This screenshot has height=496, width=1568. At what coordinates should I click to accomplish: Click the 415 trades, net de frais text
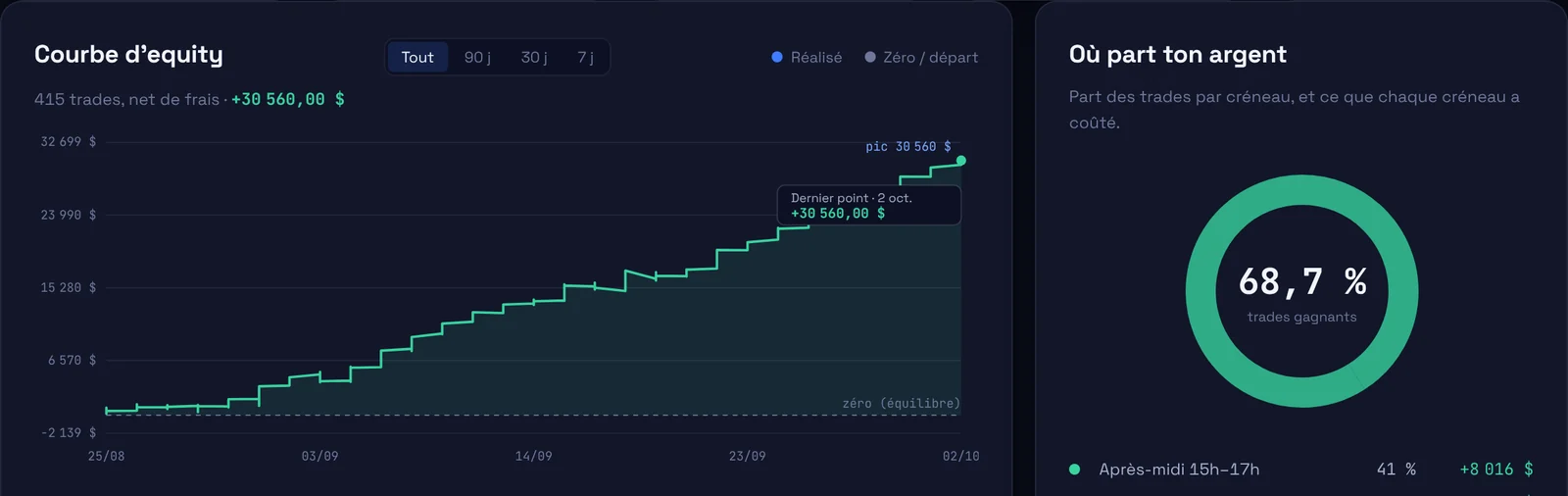126,99
